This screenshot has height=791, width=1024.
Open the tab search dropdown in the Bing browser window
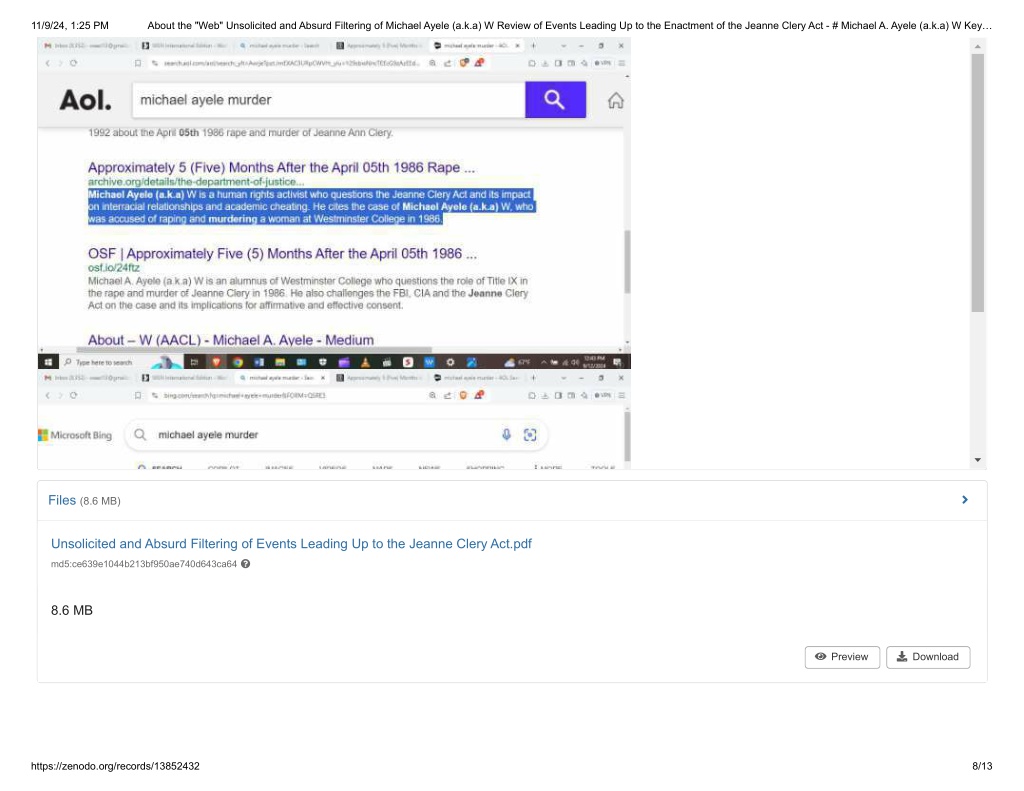563,378
